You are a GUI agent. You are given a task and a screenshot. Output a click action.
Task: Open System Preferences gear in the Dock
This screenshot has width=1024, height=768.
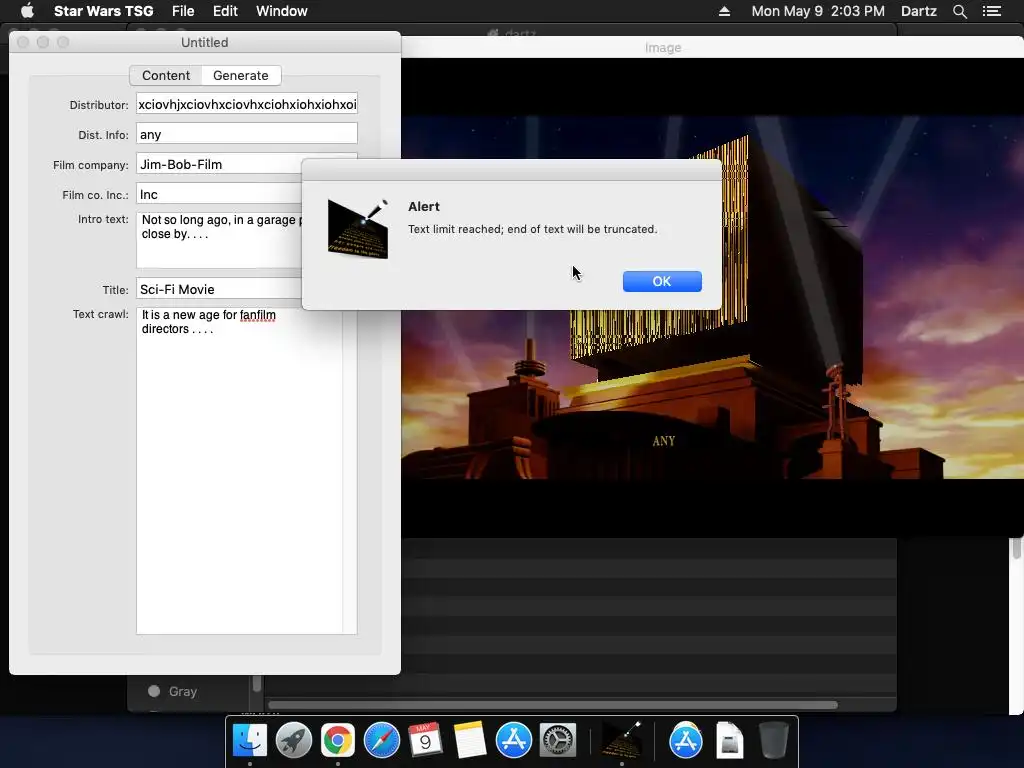point(558,741)
